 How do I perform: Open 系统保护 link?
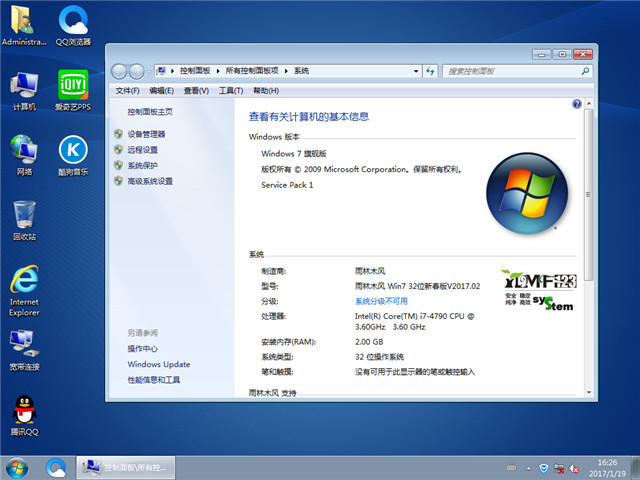pyautogui.click(x=142, y=165)
